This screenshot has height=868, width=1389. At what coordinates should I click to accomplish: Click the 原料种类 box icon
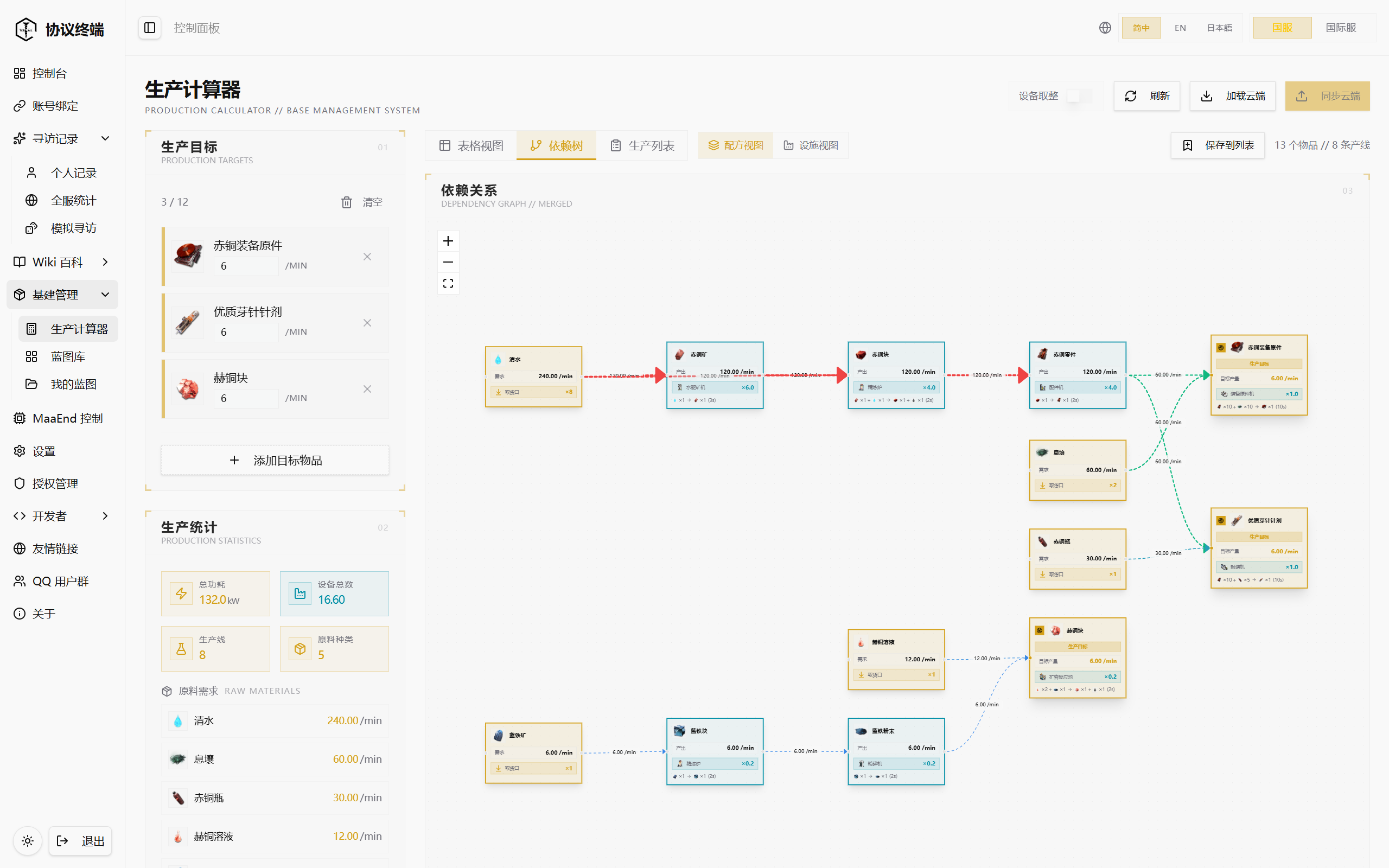pos(300,649)
